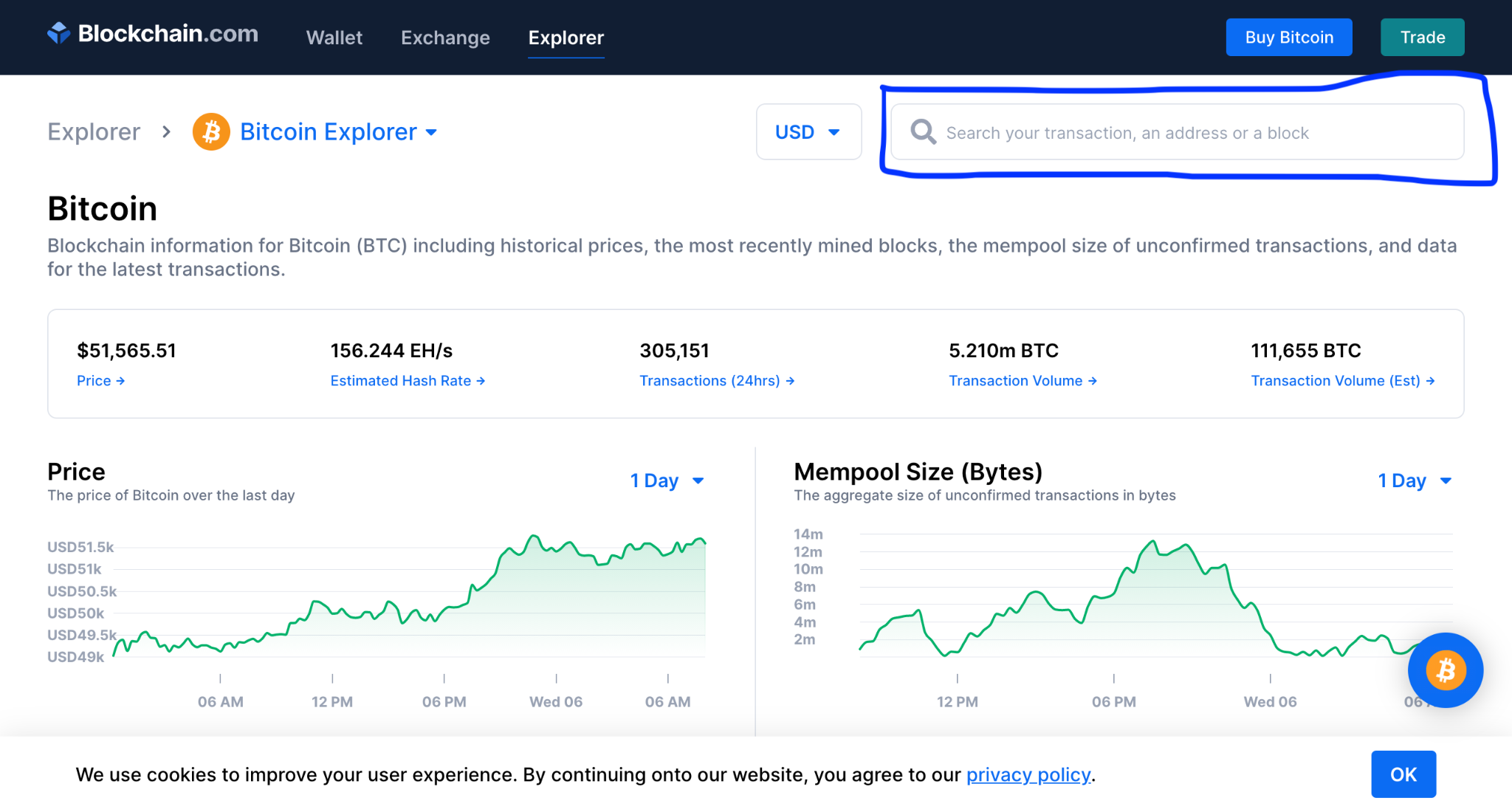
Task: Follow the Price stat link
Action: click(100, 381)
